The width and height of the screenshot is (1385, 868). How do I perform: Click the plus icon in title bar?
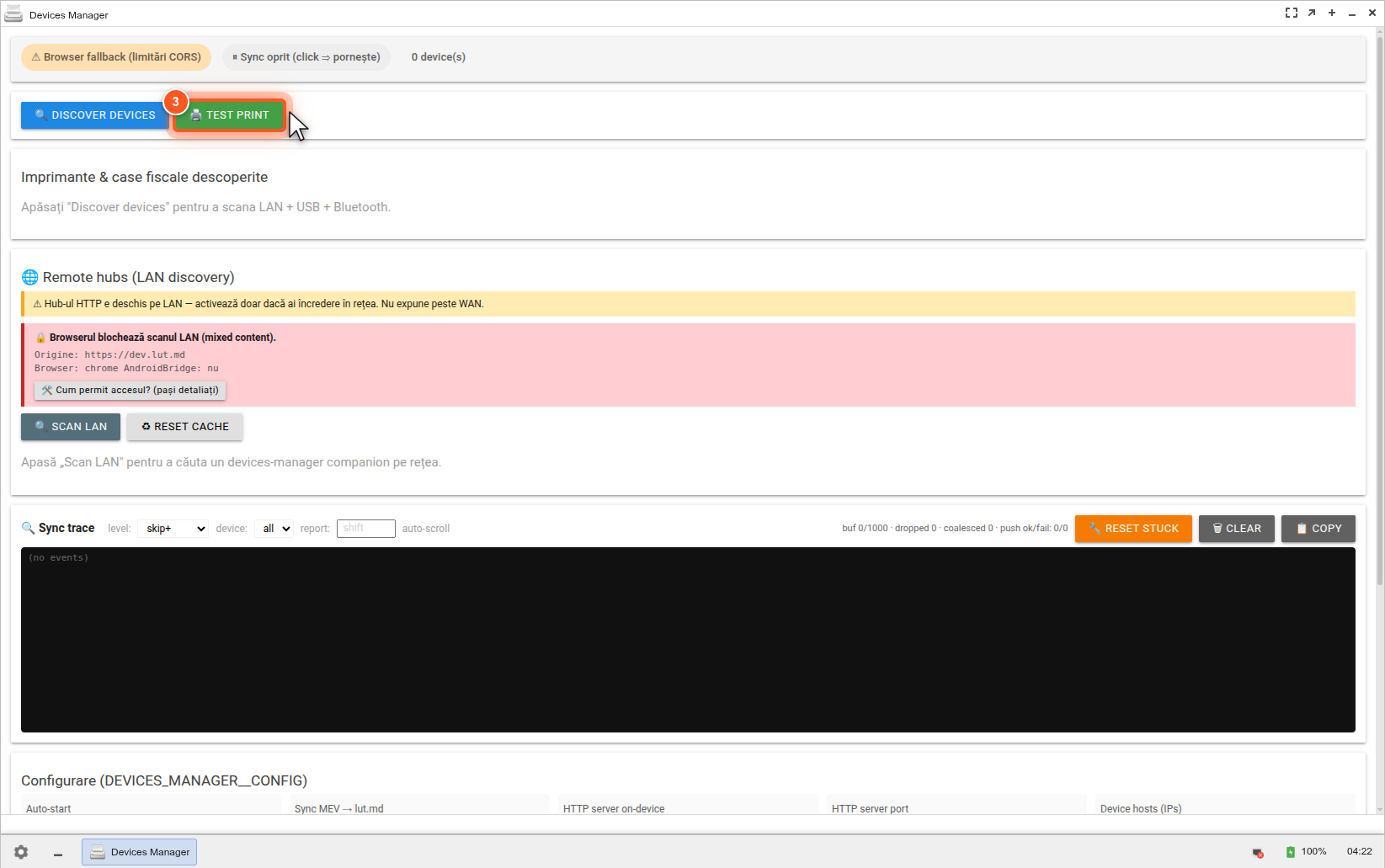coord(1332,13)
